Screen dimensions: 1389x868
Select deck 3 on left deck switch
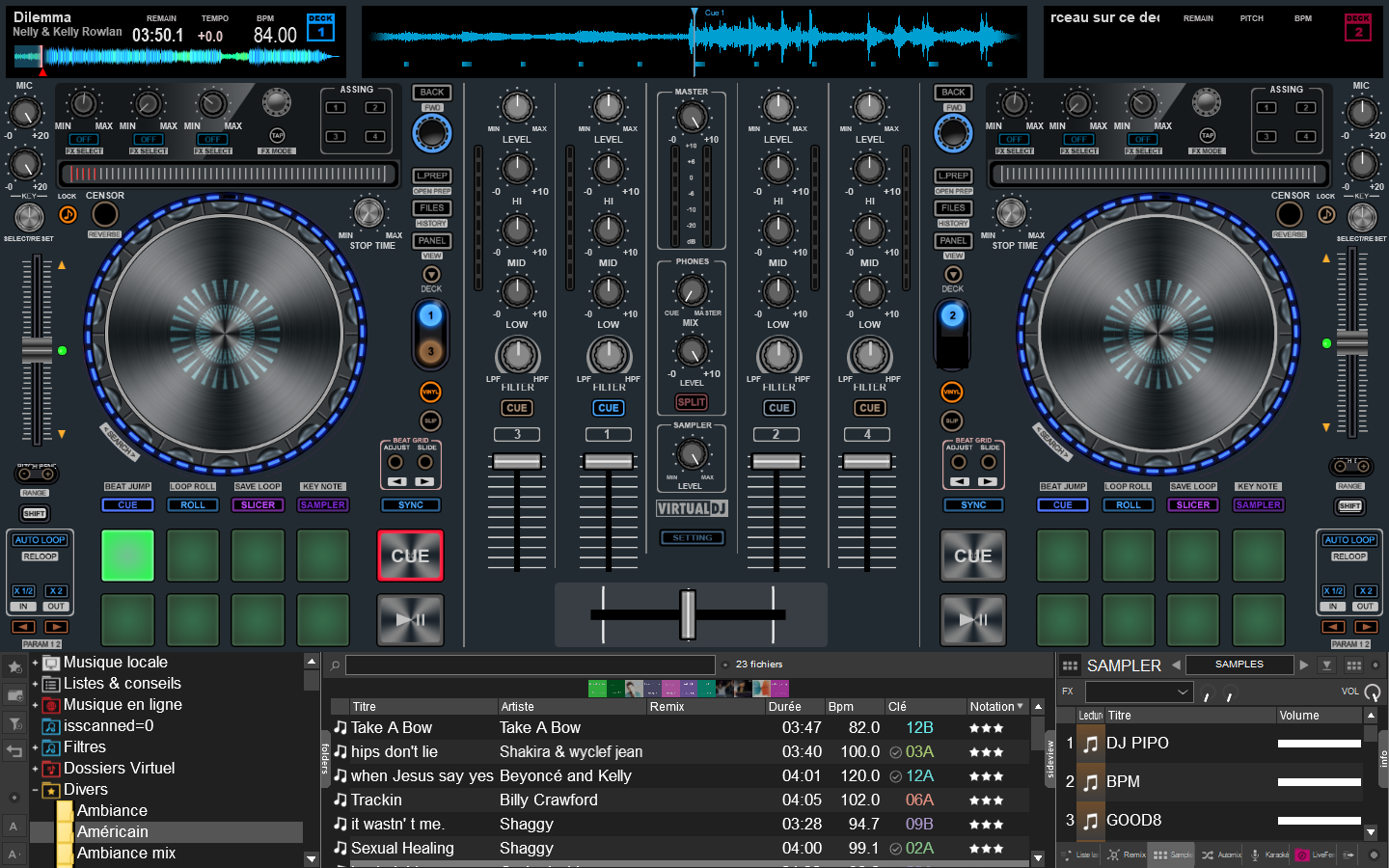(431, 352)
